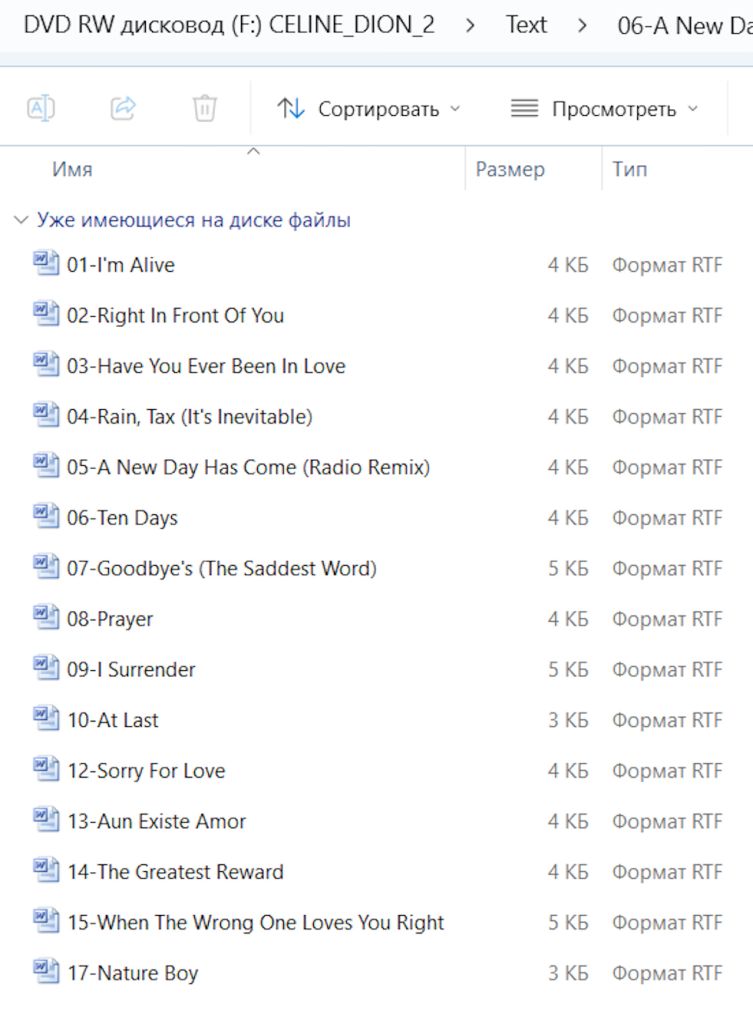Select the file name 09-I Surrender
This screenshot has width=753, height=1024.
[x=131, y=670]
